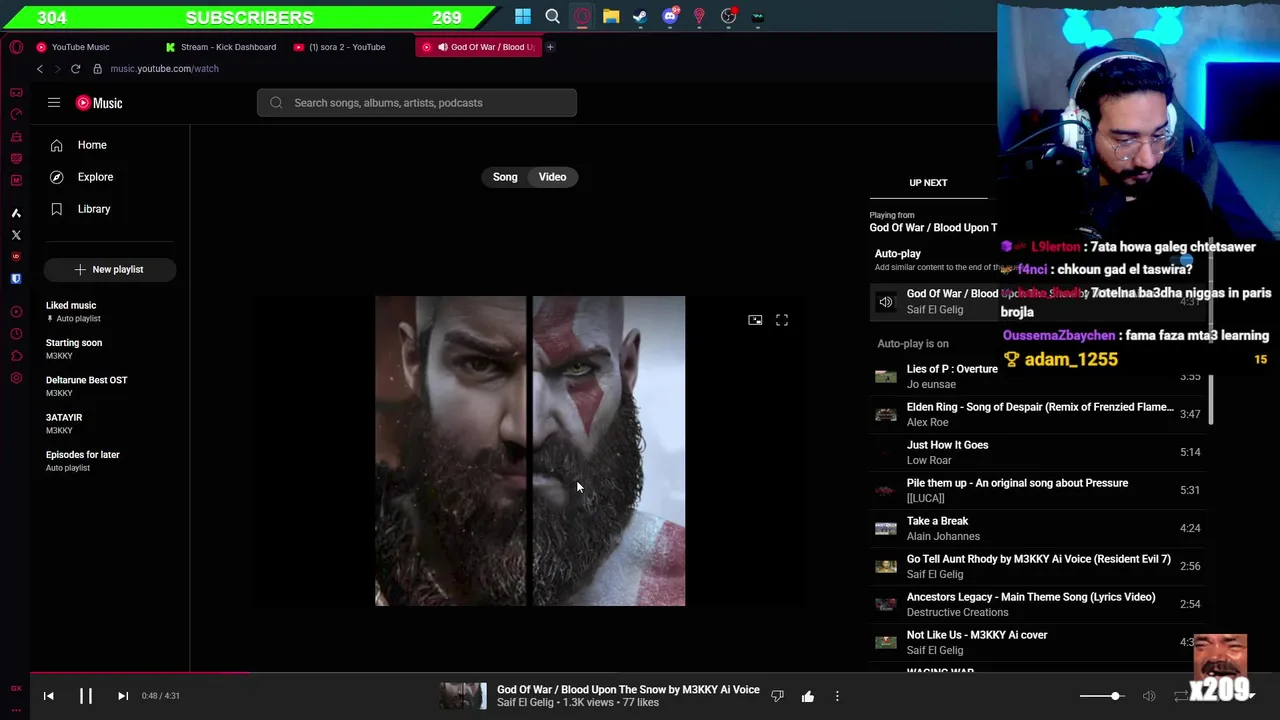
Task: Open Bitwarden in the Opera sidebar
Action: pyautogui.click(x=16, y=279)
